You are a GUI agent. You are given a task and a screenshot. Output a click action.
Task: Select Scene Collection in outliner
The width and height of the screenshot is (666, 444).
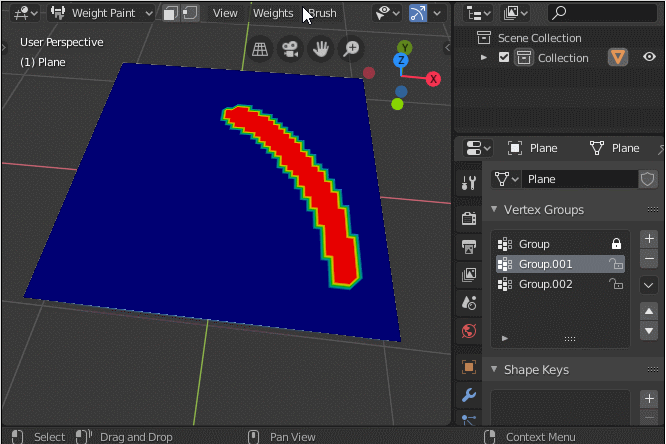(x=539, y=38)
